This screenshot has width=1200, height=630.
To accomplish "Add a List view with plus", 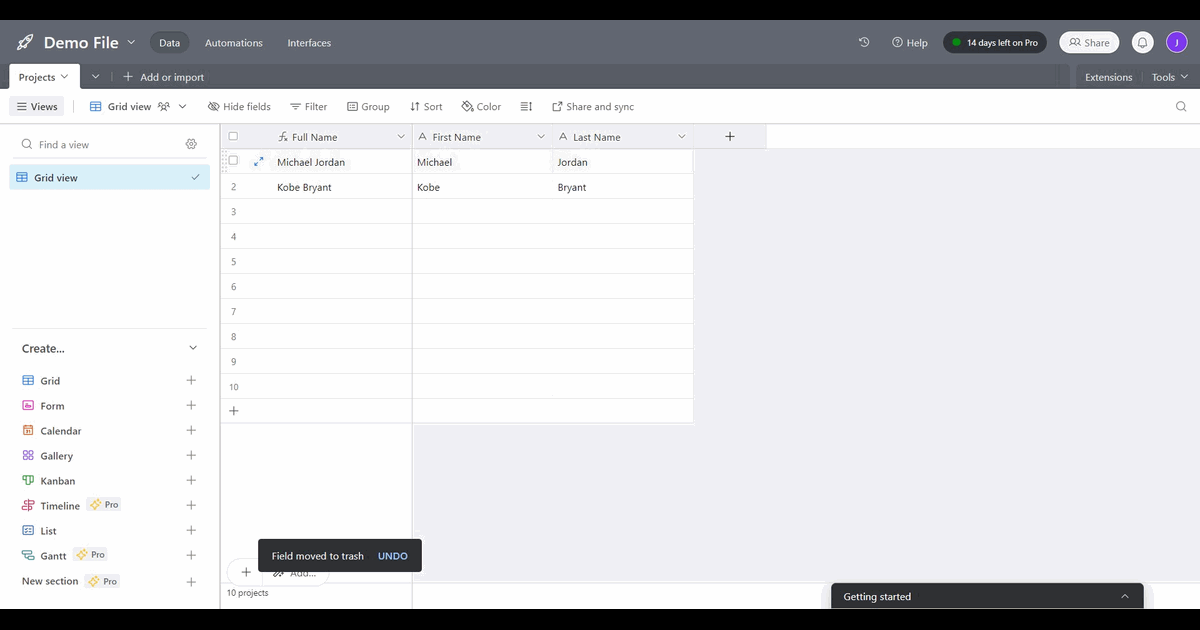I will [x=191, y=530].
